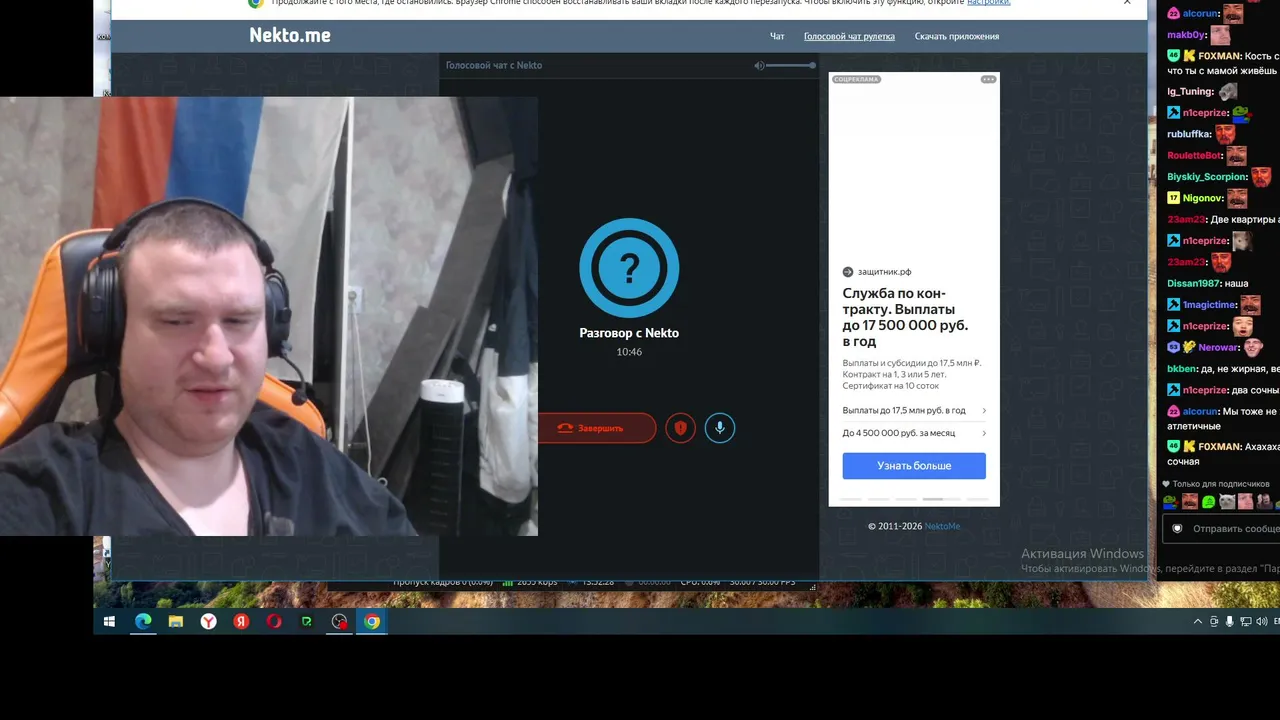Click the username Biyskiy_Scorpion in chat

[1207, 177]
